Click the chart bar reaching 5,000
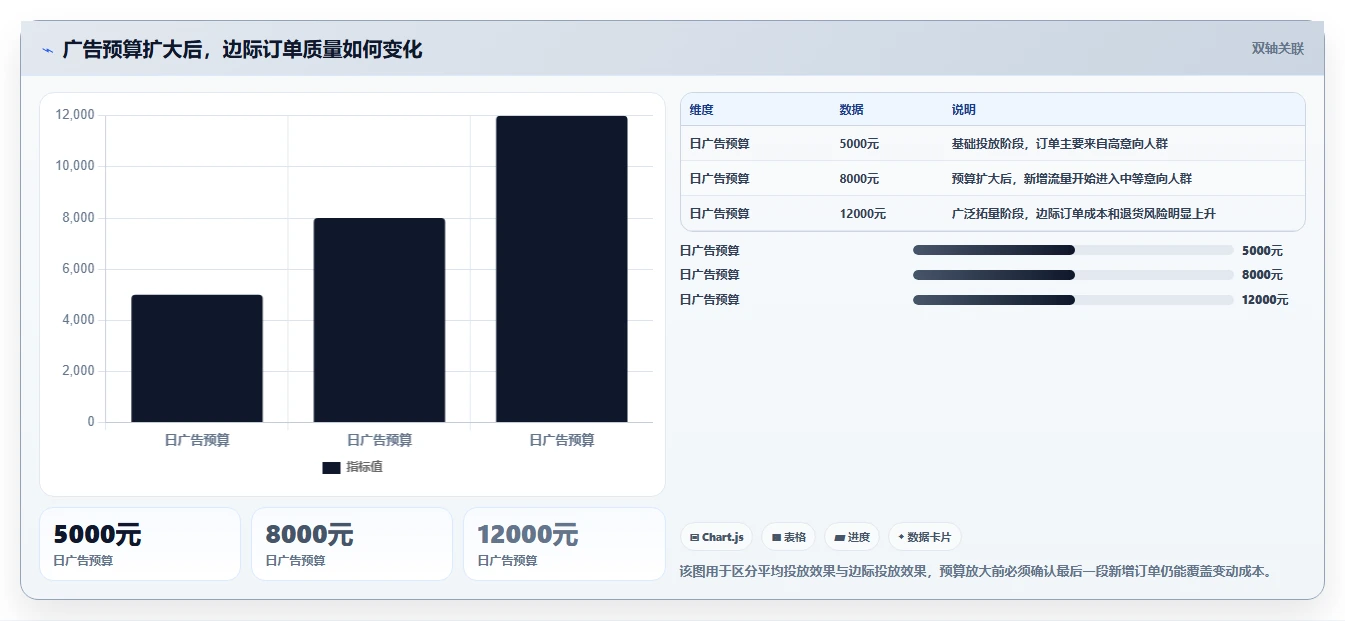The height and width of the screenshot is (621, 1345). pos(197,358)
